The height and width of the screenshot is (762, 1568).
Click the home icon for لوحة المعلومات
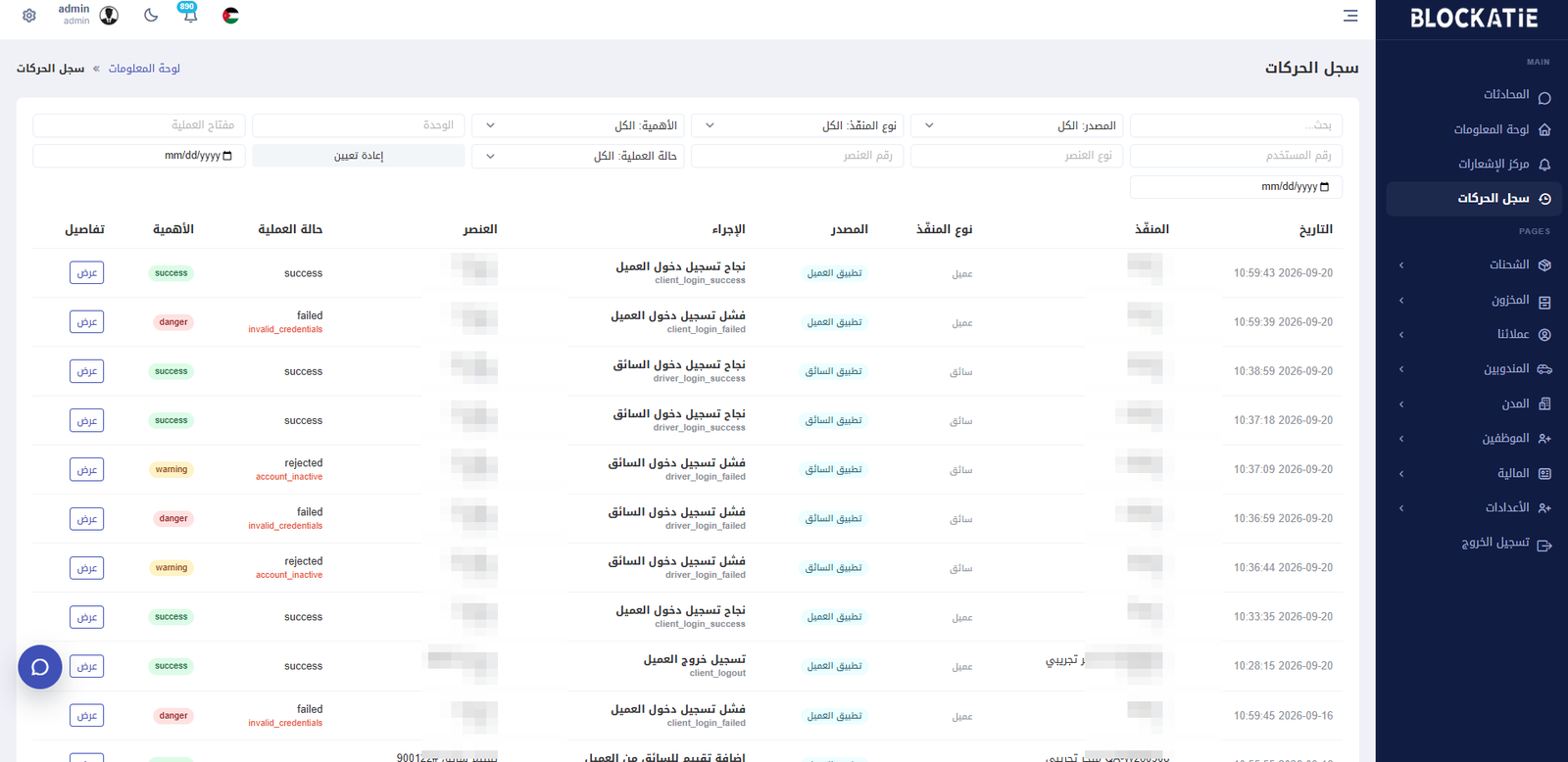(x=1544, y=130)
